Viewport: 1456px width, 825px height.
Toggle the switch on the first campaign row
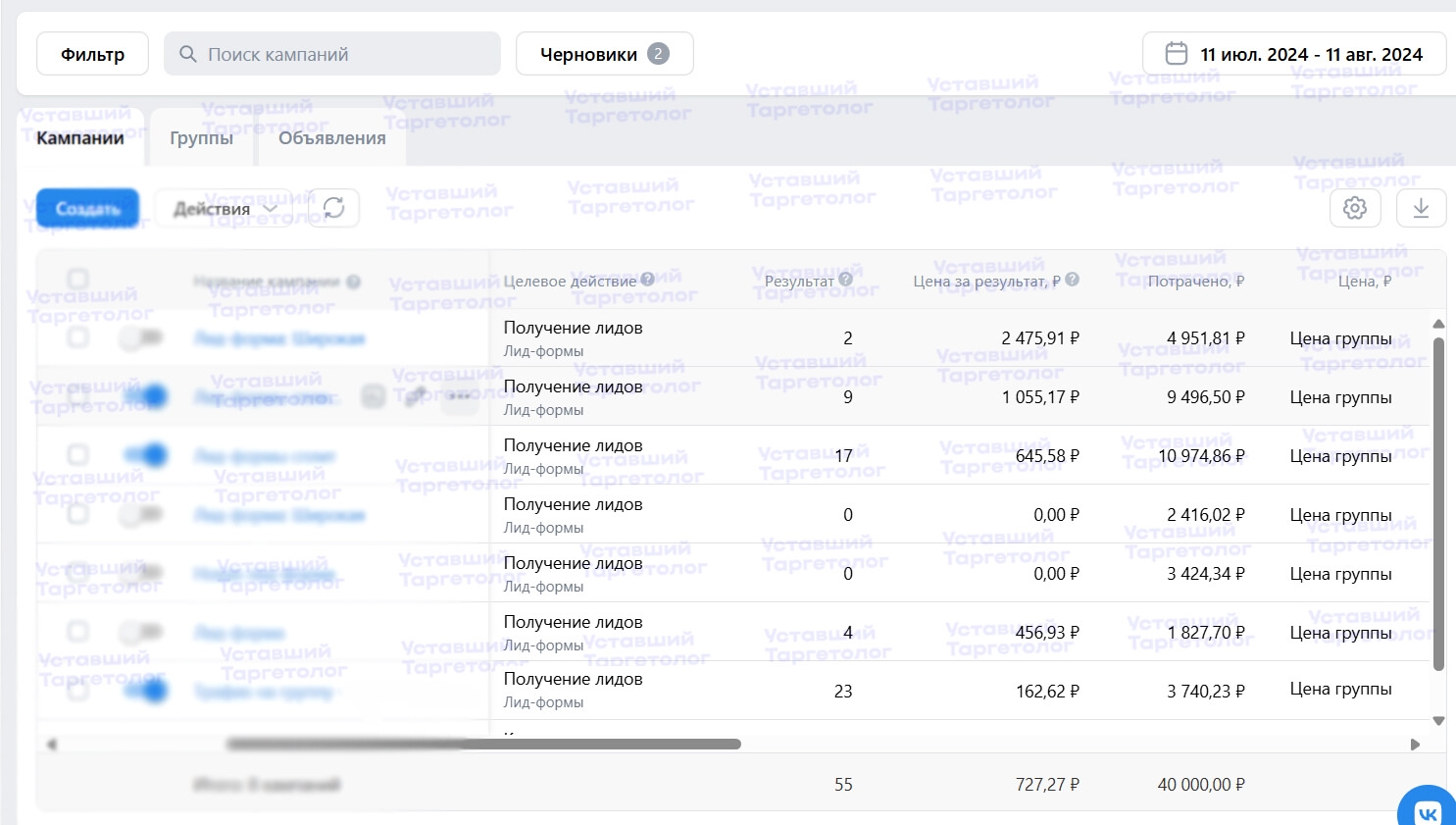[x=142, y=338]
